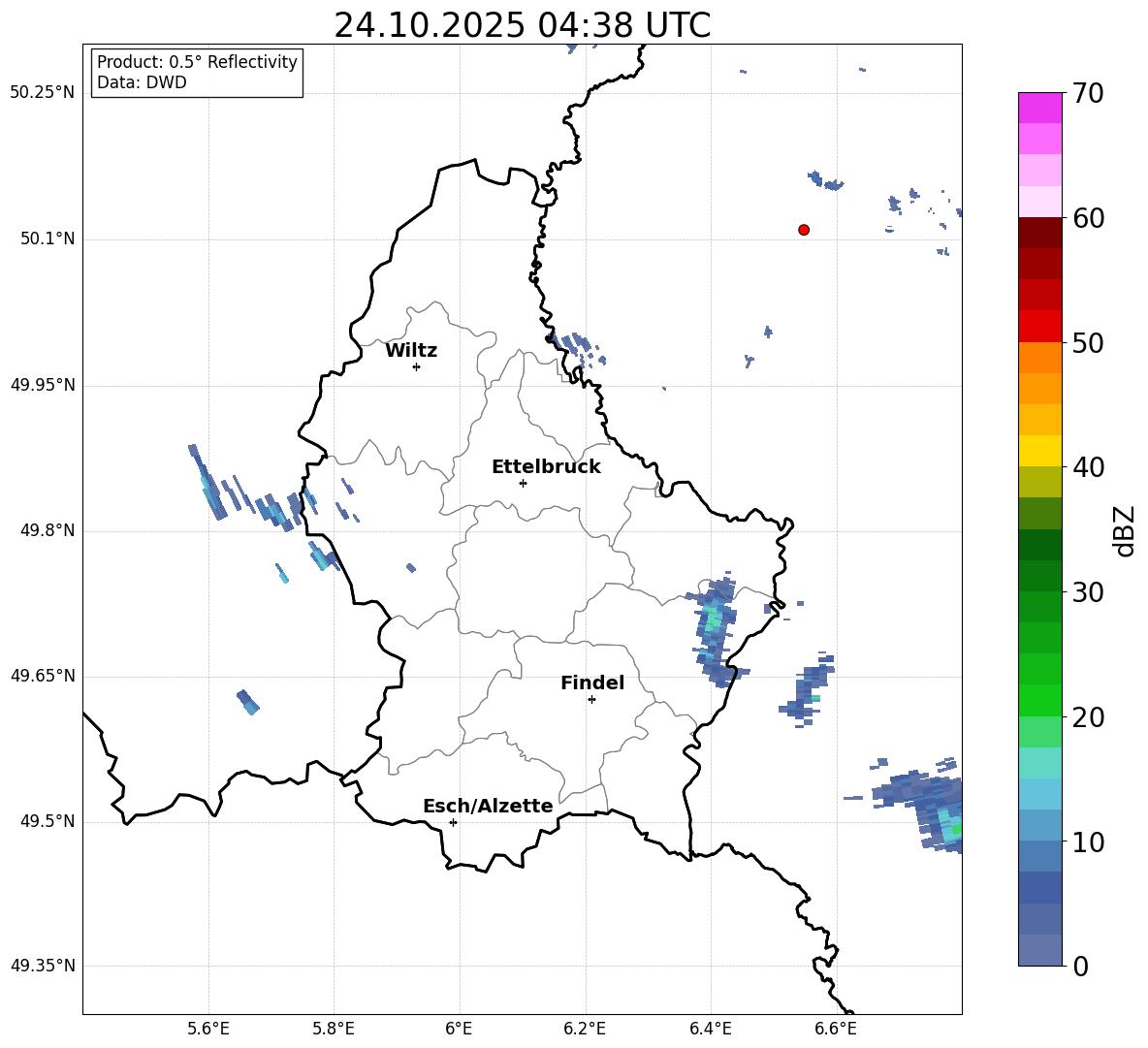Viewport: 1148px width, 1048px height.
Task: Click the Esch/Alzette station cross marker
Action: coord(453,822)
